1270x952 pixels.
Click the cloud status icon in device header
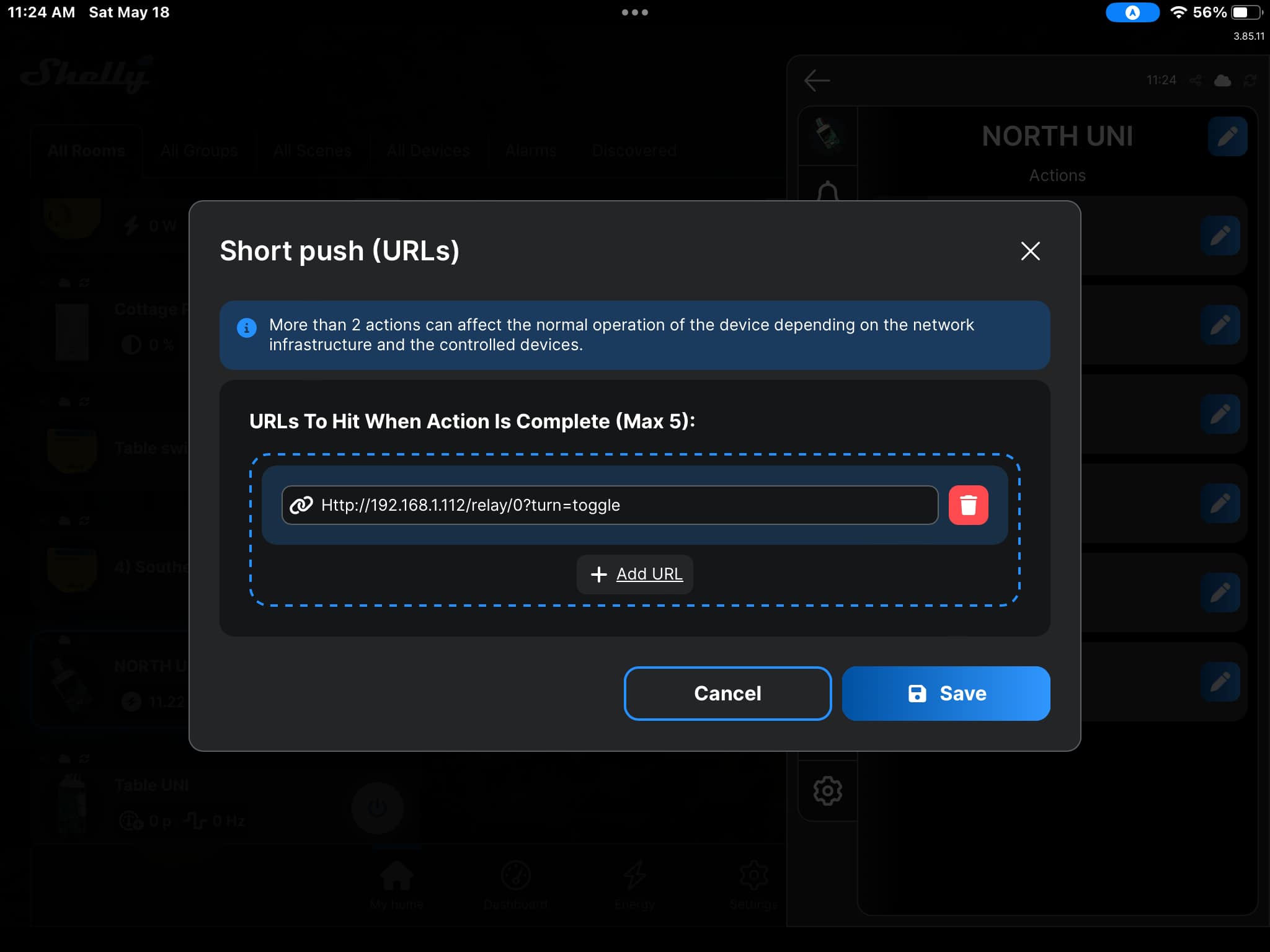(1222, 81)
